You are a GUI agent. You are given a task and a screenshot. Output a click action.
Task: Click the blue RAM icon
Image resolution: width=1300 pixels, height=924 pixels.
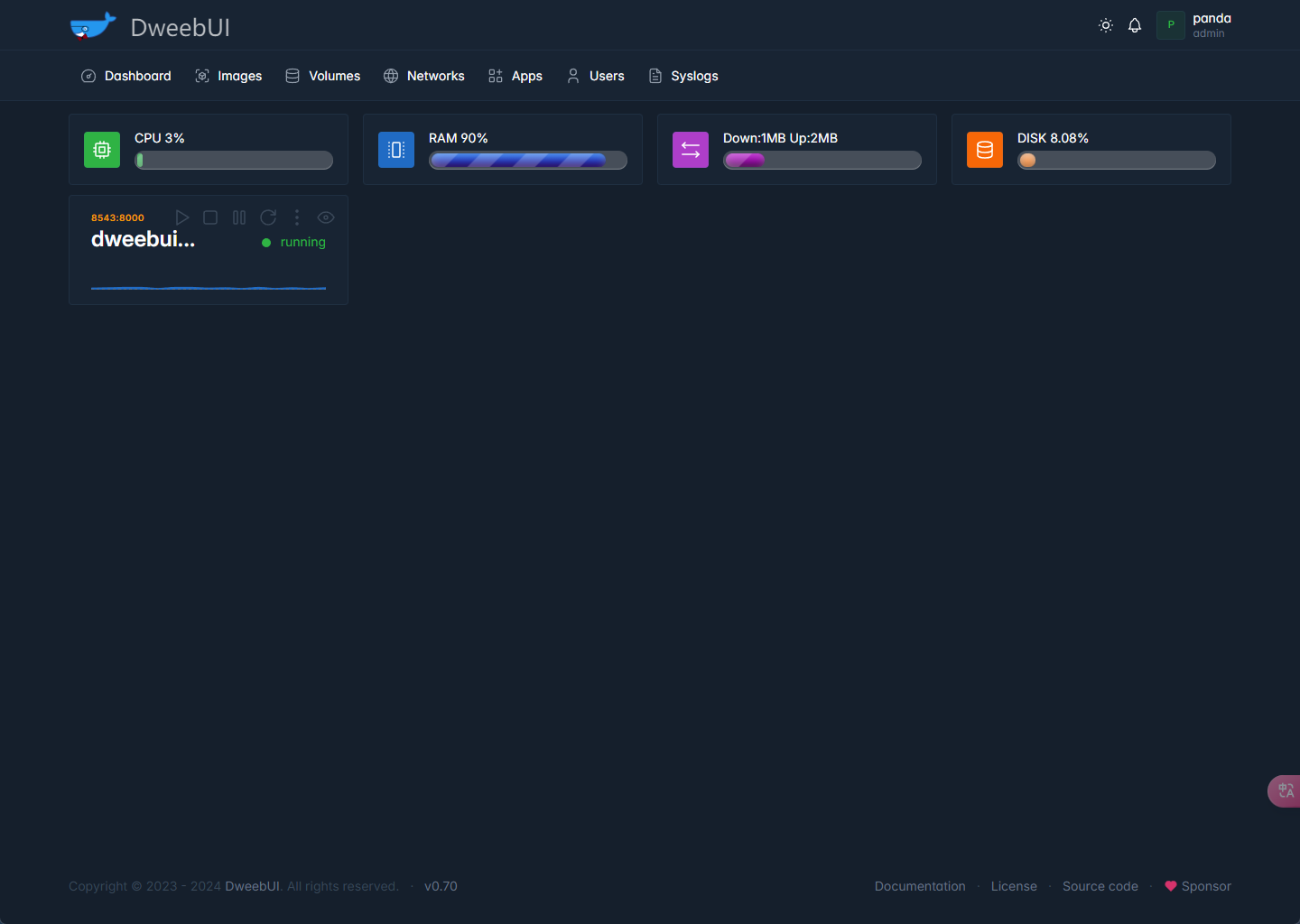(396, 150)
